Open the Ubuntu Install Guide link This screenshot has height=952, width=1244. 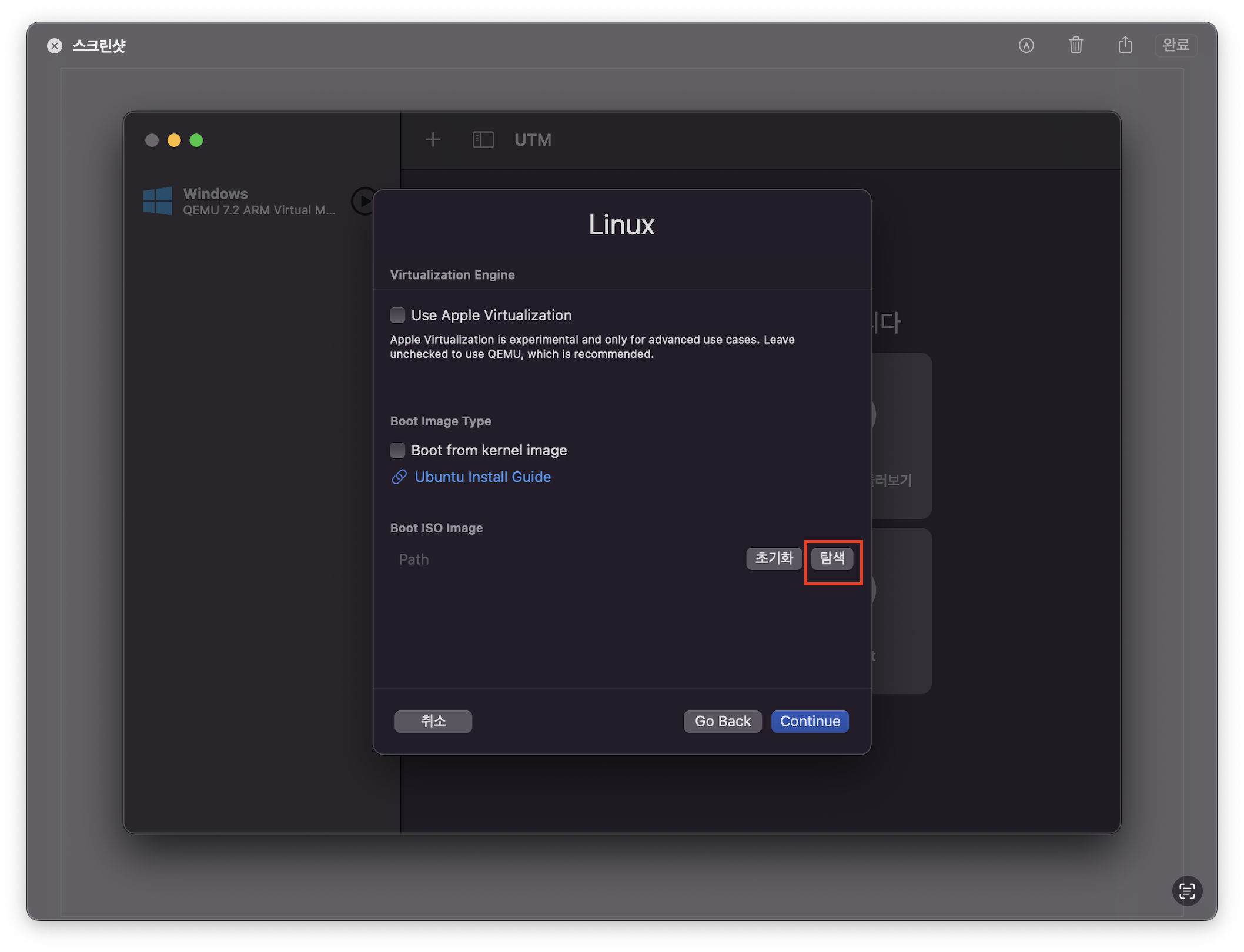(x=482, y=477)
